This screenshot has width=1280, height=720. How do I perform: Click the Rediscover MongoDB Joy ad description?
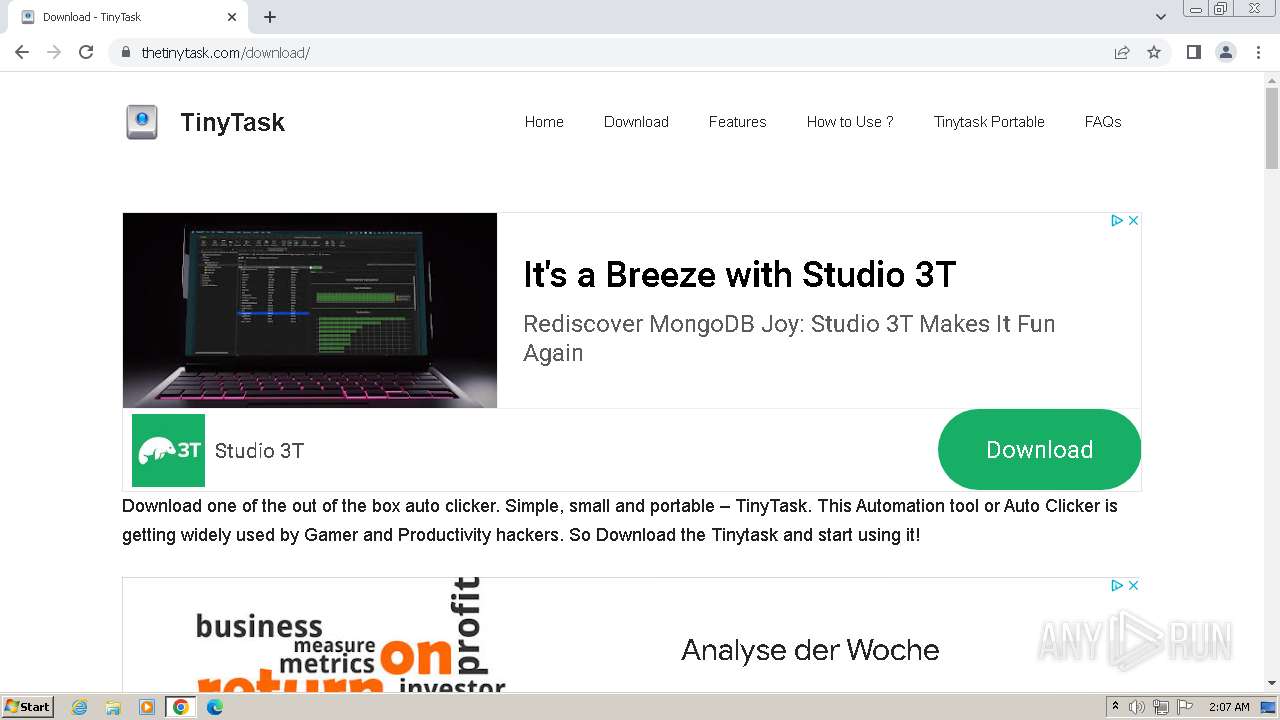789,338
